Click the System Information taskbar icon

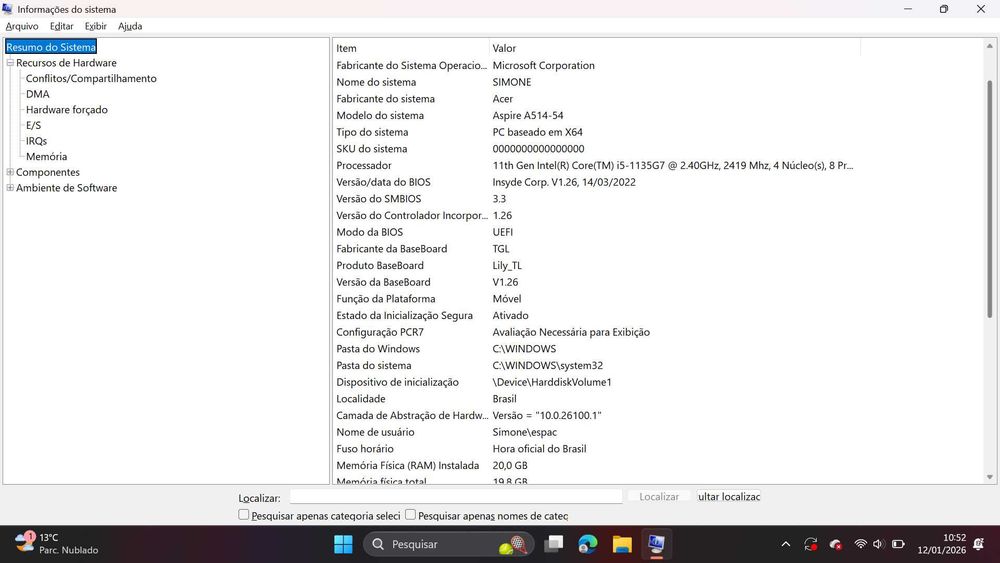click(x=656, y=544)
